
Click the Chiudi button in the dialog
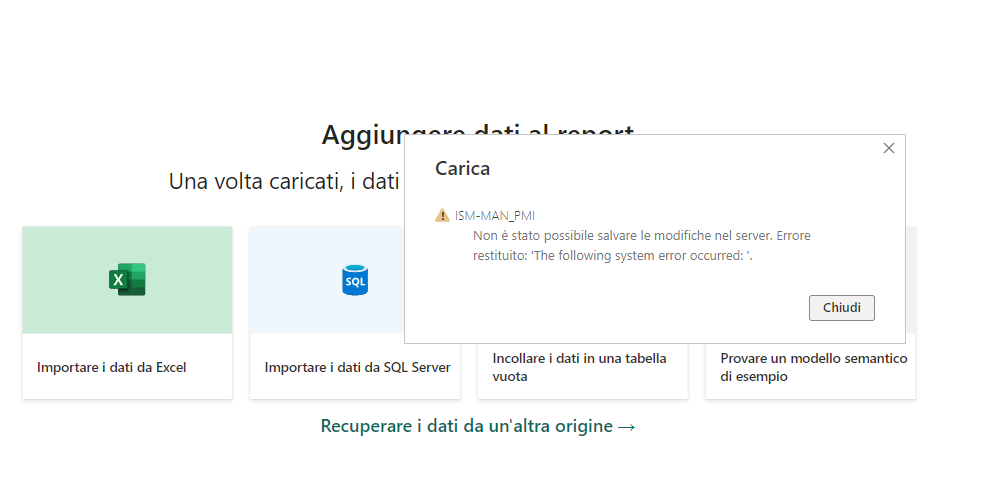point(841,308)
